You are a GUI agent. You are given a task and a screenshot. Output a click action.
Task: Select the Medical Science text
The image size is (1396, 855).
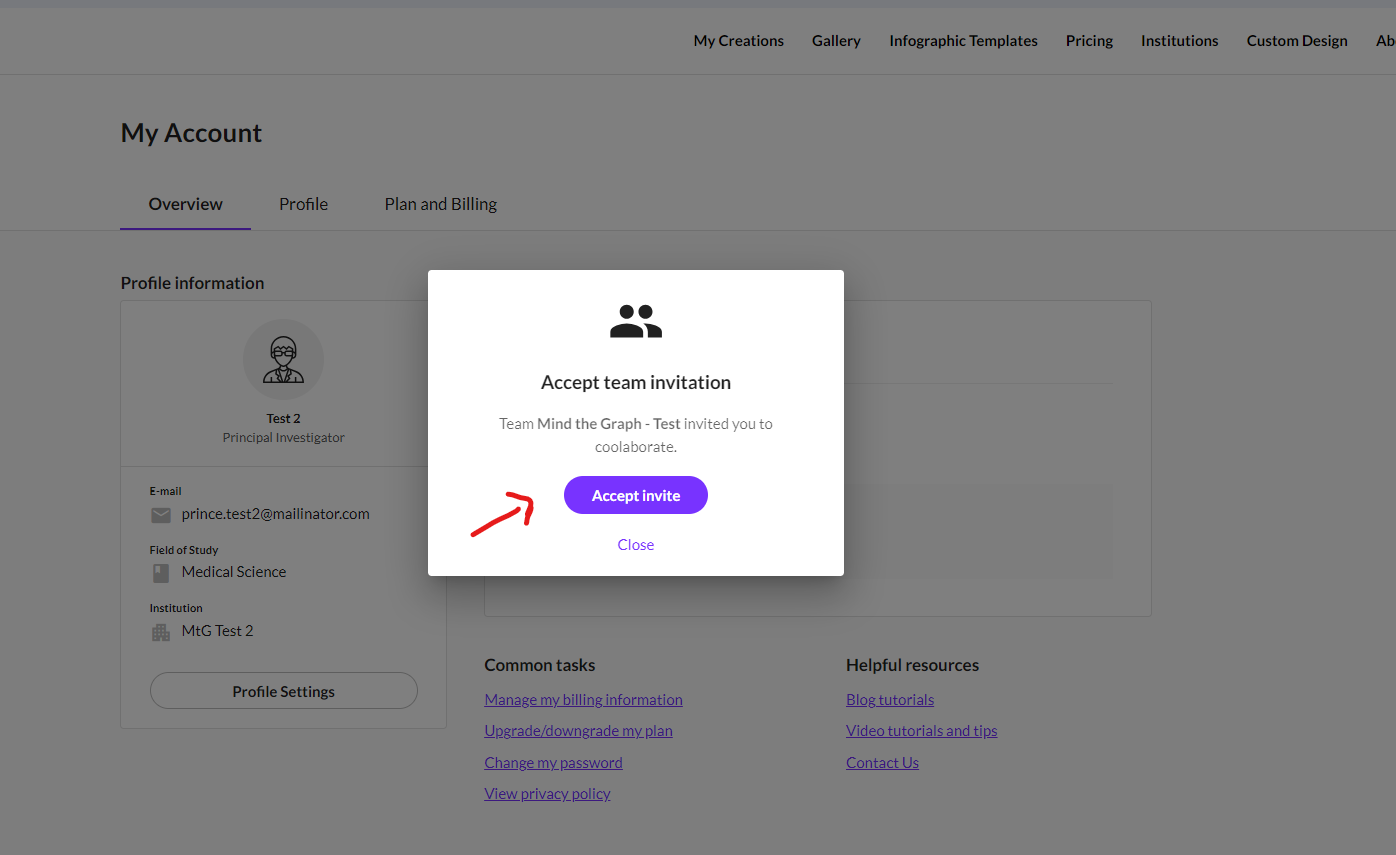coord(234,572)
